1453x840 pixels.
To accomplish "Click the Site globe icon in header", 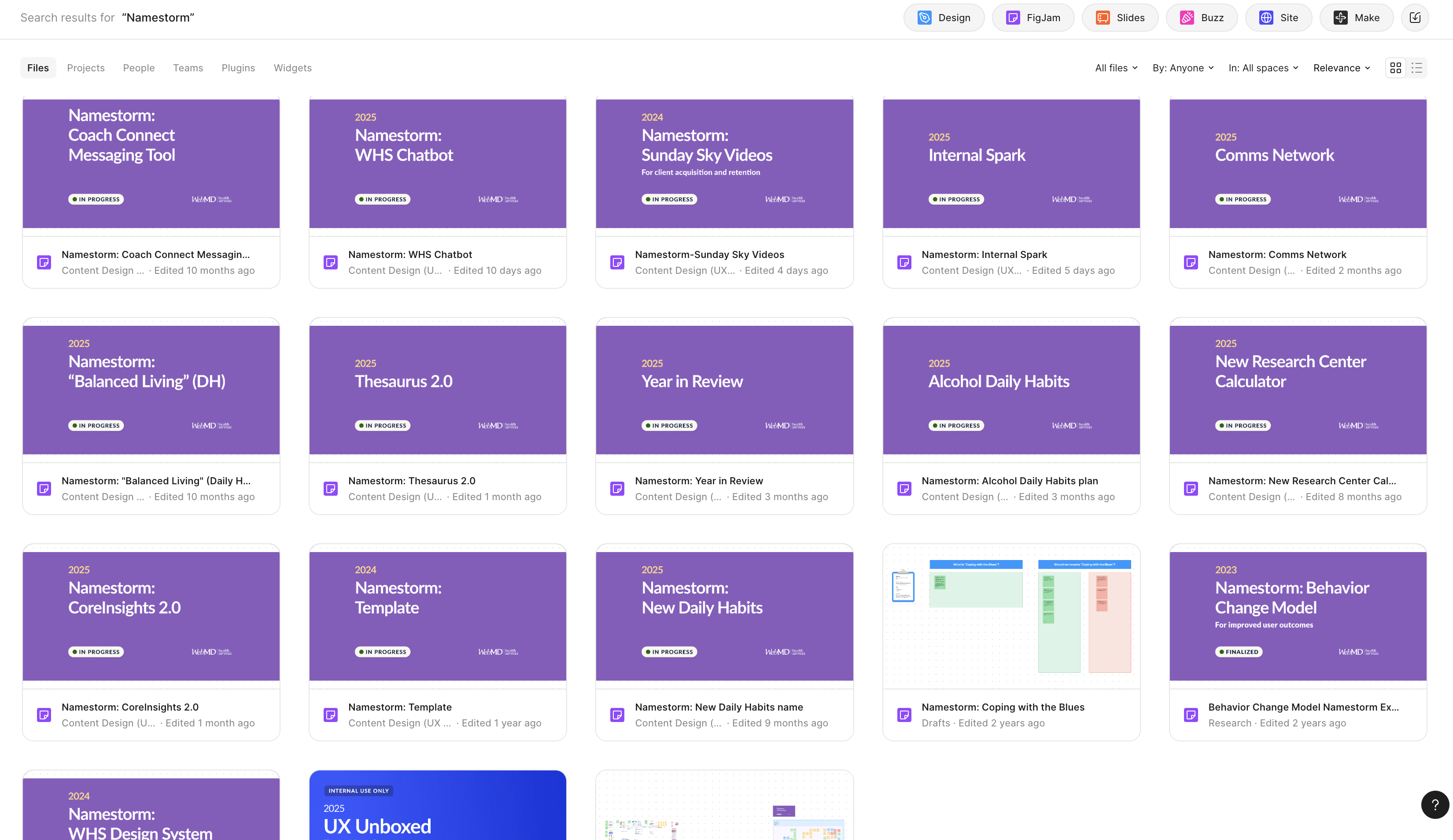I will tap(1266, 18).
